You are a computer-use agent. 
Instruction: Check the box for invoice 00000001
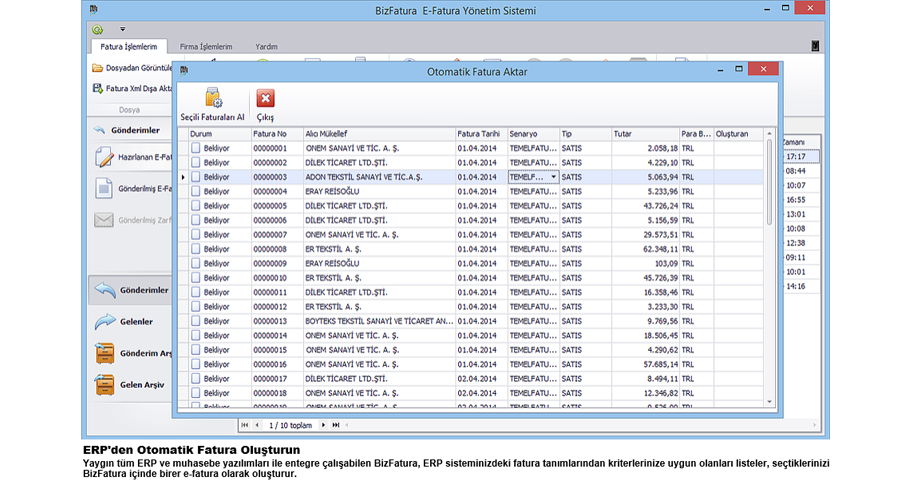196,148
